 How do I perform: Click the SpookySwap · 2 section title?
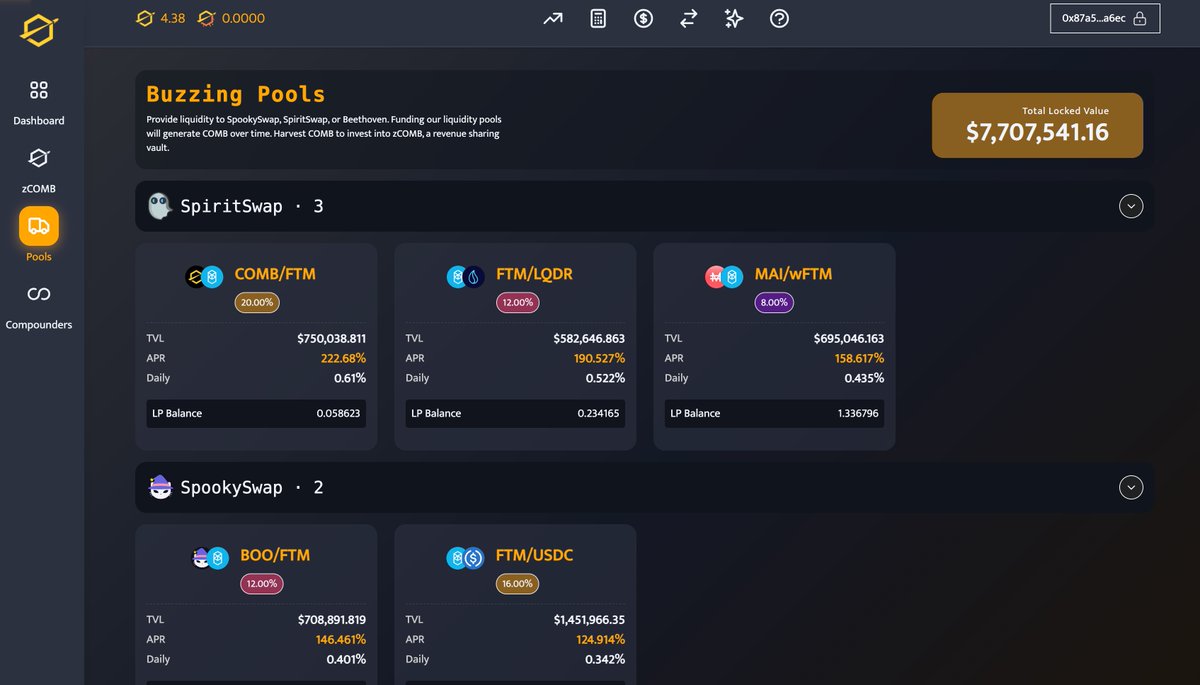(x=252, y=488)
